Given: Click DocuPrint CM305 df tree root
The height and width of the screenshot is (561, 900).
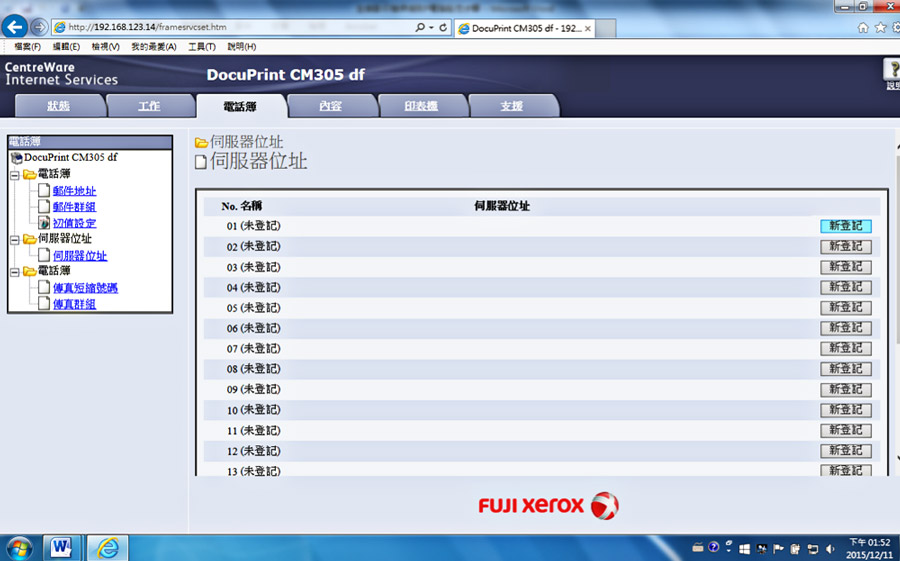Looking at the screenshot, I should click(x=71, y=157).
